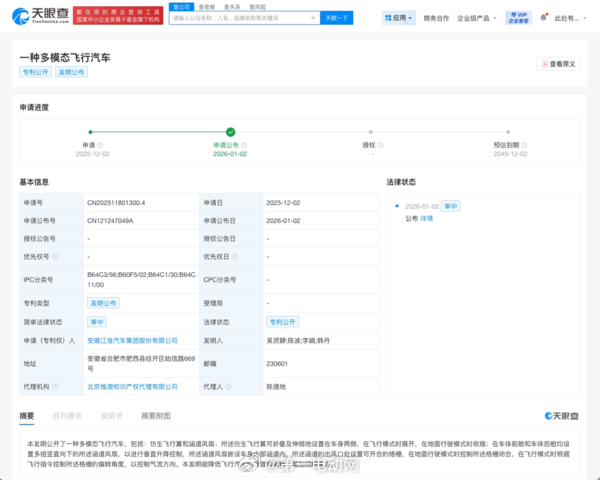The width and height of the screenshot is (600, 480).
Task: Show help icon next to 预估到期
Action: pyautogui.click(x=525, y=145)
